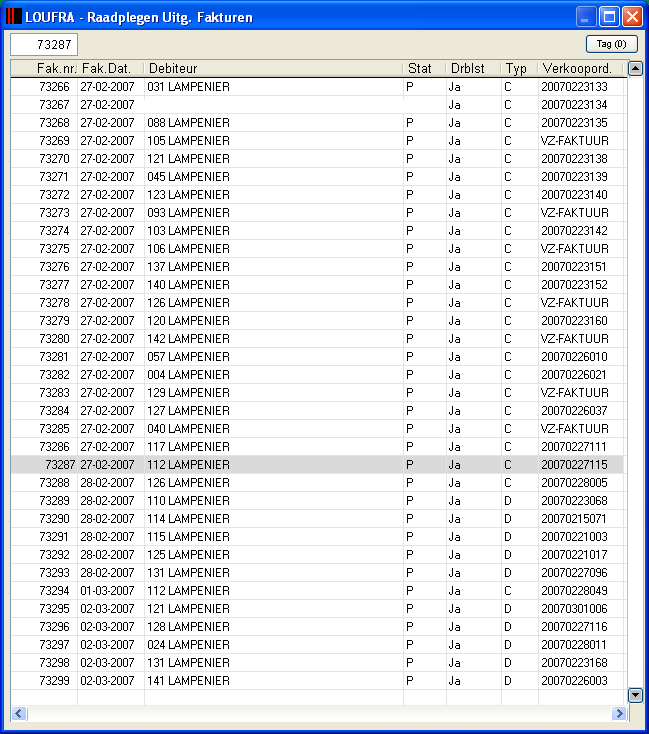This screenshot has width=649, height=734.
Task: Select invoice number 73268
Action: pyautogui.click(x=54, y=123)
